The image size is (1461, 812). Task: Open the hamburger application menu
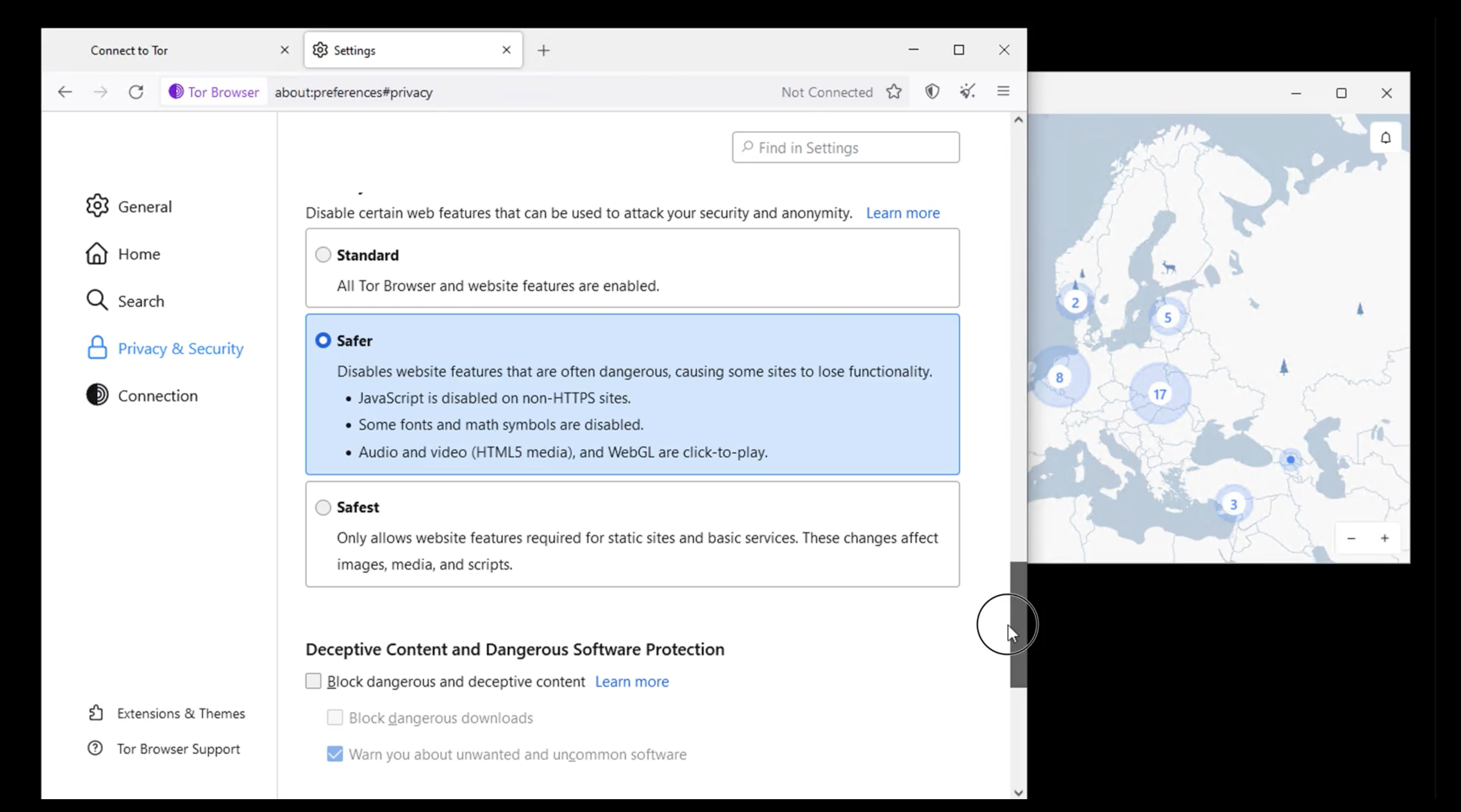1003,91
